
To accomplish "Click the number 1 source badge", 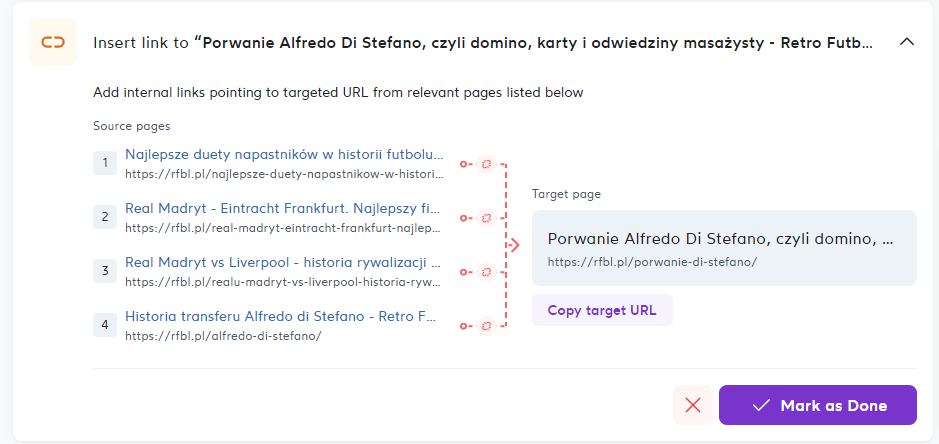I will coord(105,163).
